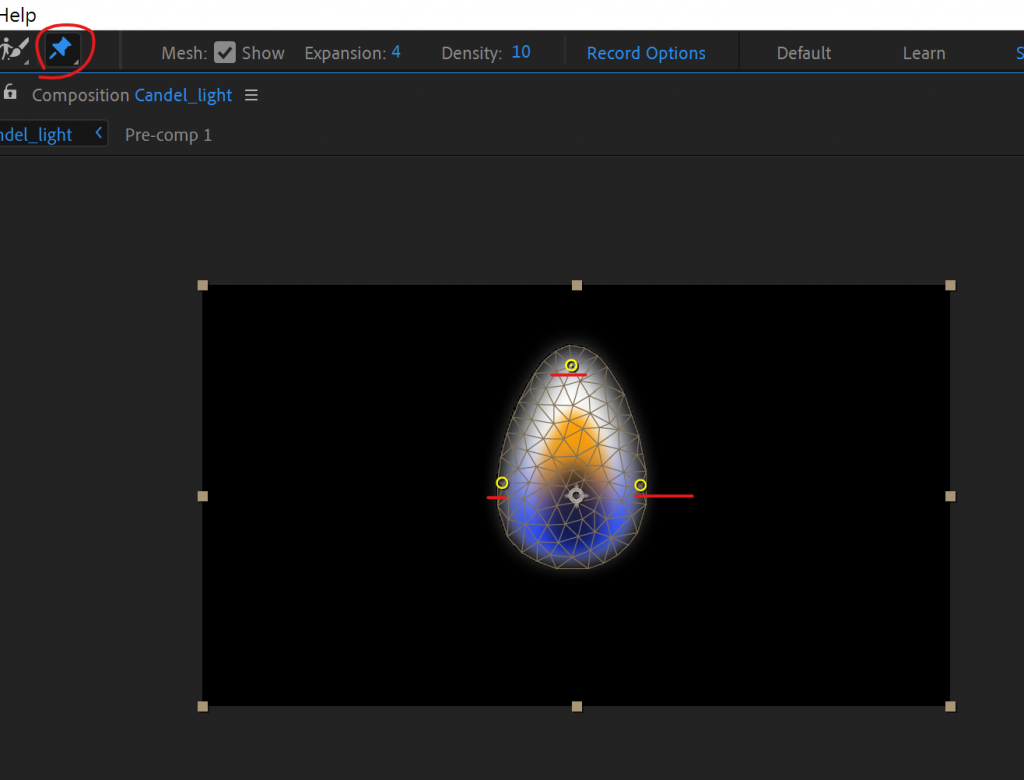Click the Candel_light composition name link
This screenshot has height=780, width=1024.
pyautogui.click(x=183, y=95)
